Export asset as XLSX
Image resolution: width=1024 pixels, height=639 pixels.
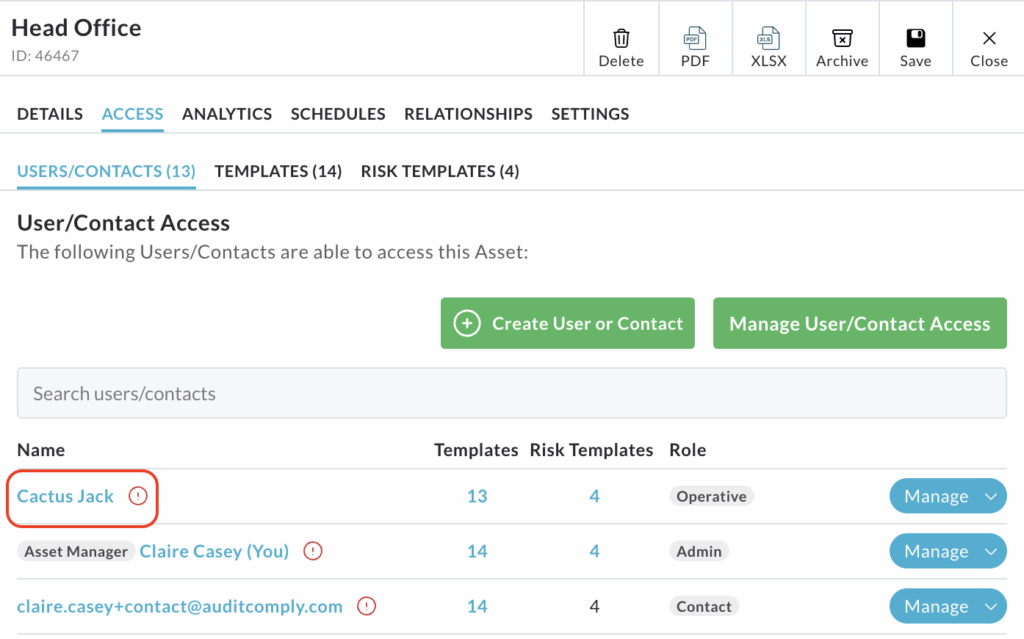coord(768,40)
